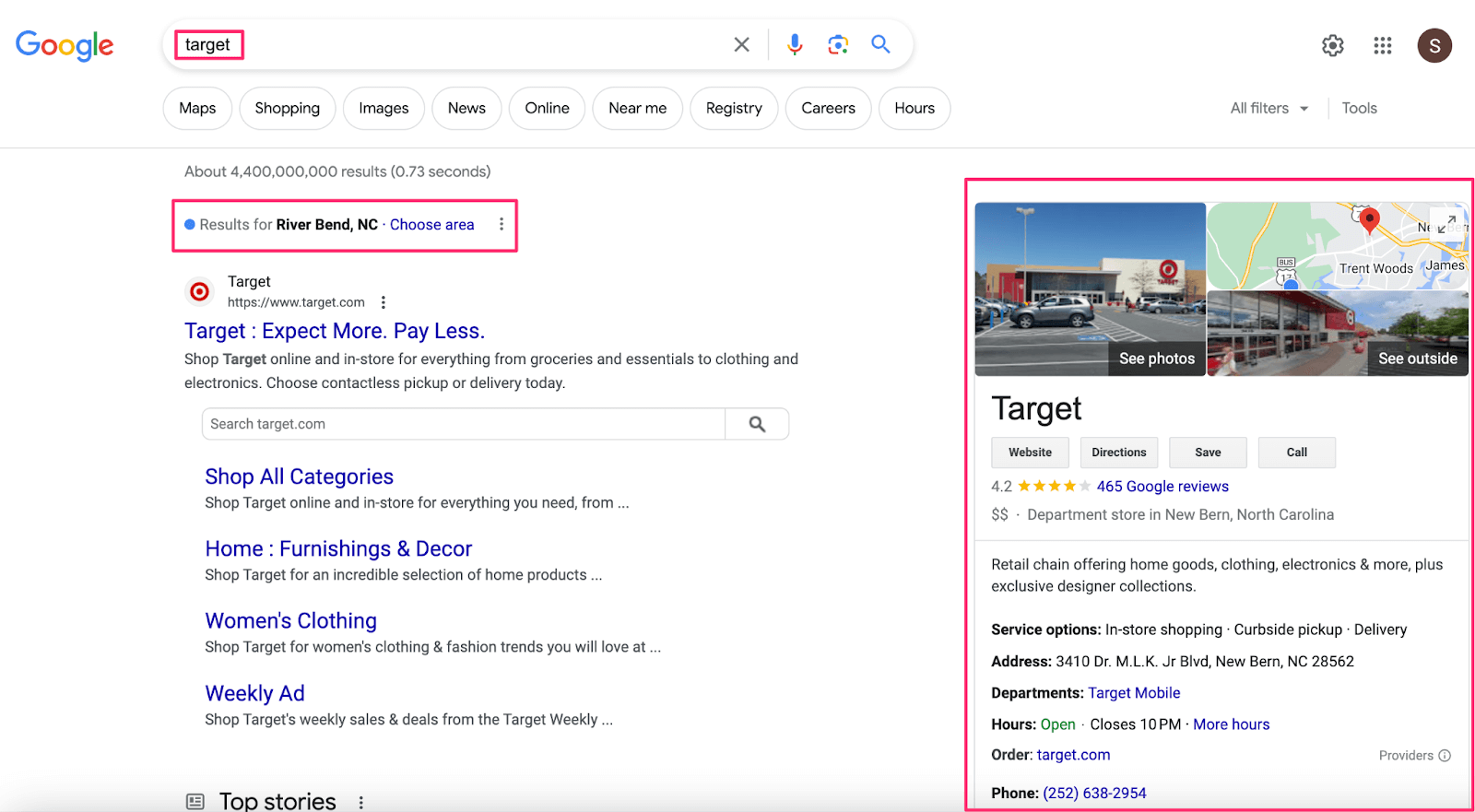This screenshot has width=1475, height=812.
Task: Click the red location pin on the map
Action: [x=1370, y=220]
